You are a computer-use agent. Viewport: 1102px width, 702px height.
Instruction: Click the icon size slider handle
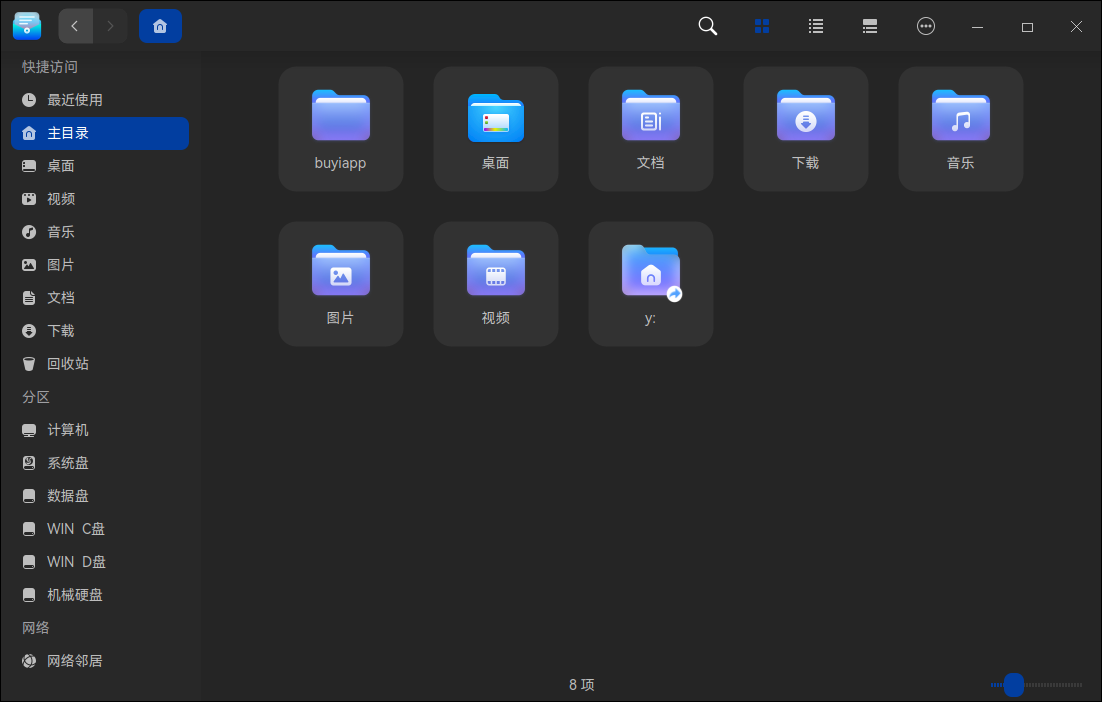1013,684
